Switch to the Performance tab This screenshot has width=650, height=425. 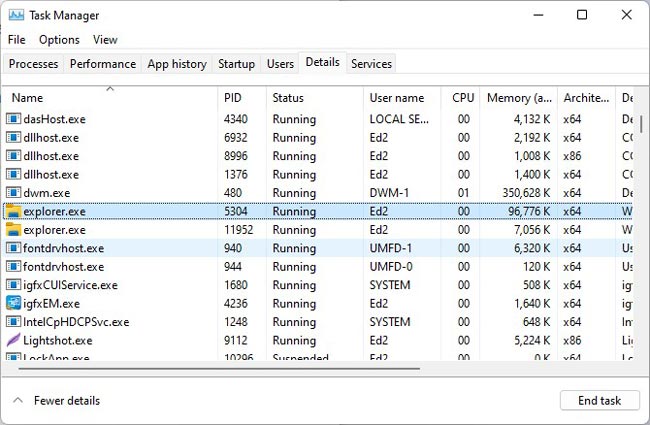pyautogui.click(x=103, y=64)
